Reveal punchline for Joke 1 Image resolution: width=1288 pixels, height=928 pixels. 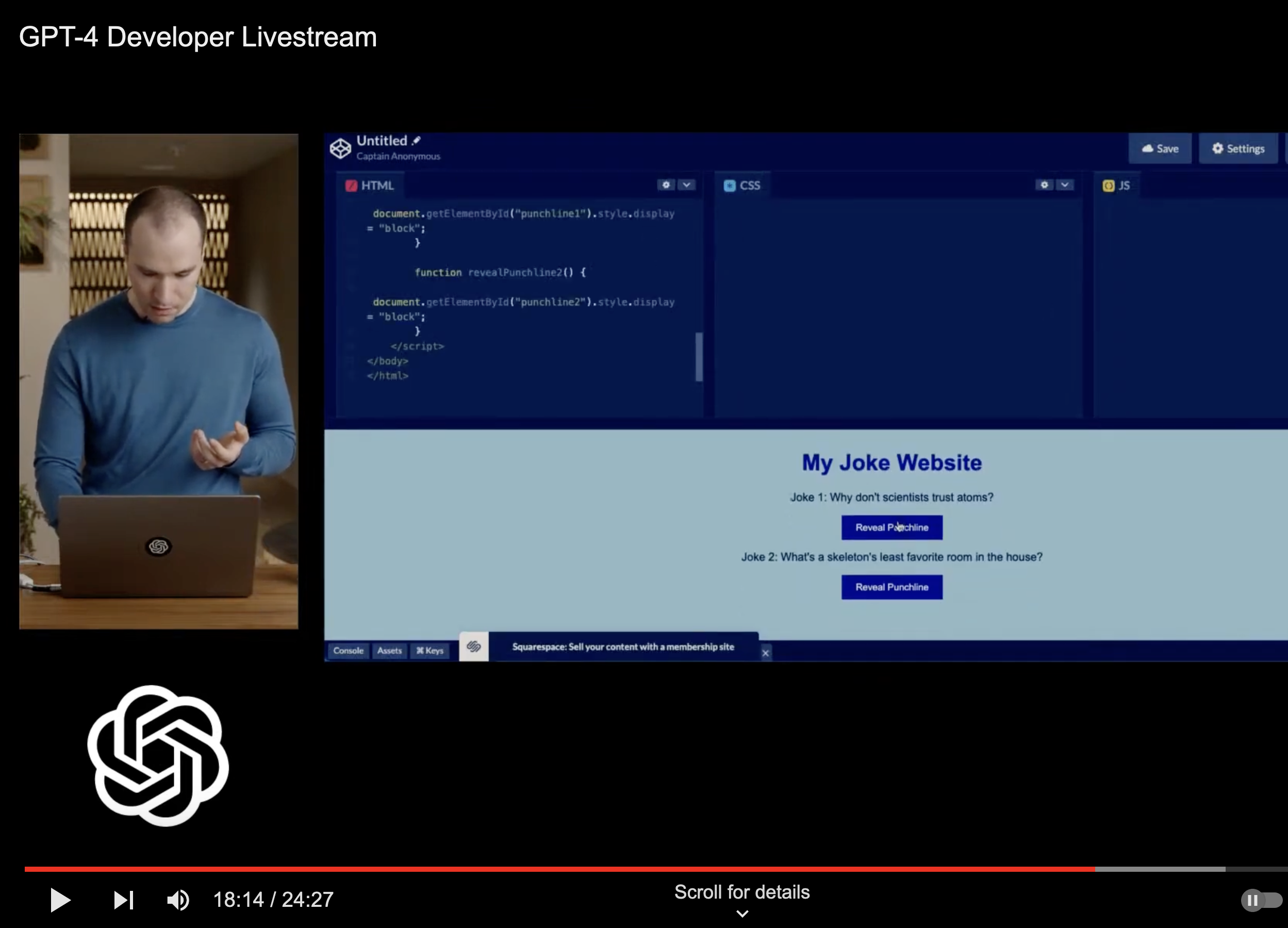click(x=891, y=527)
